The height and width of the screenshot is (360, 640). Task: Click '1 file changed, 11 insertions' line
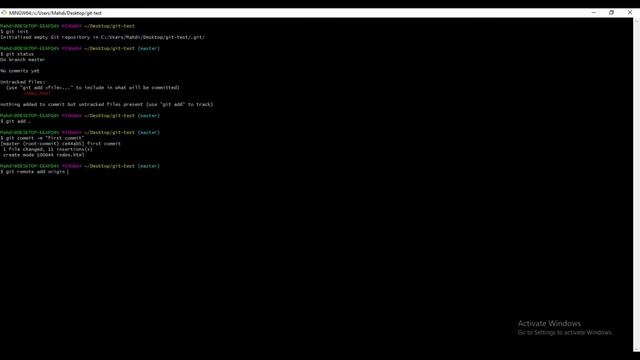coord(48,149)
